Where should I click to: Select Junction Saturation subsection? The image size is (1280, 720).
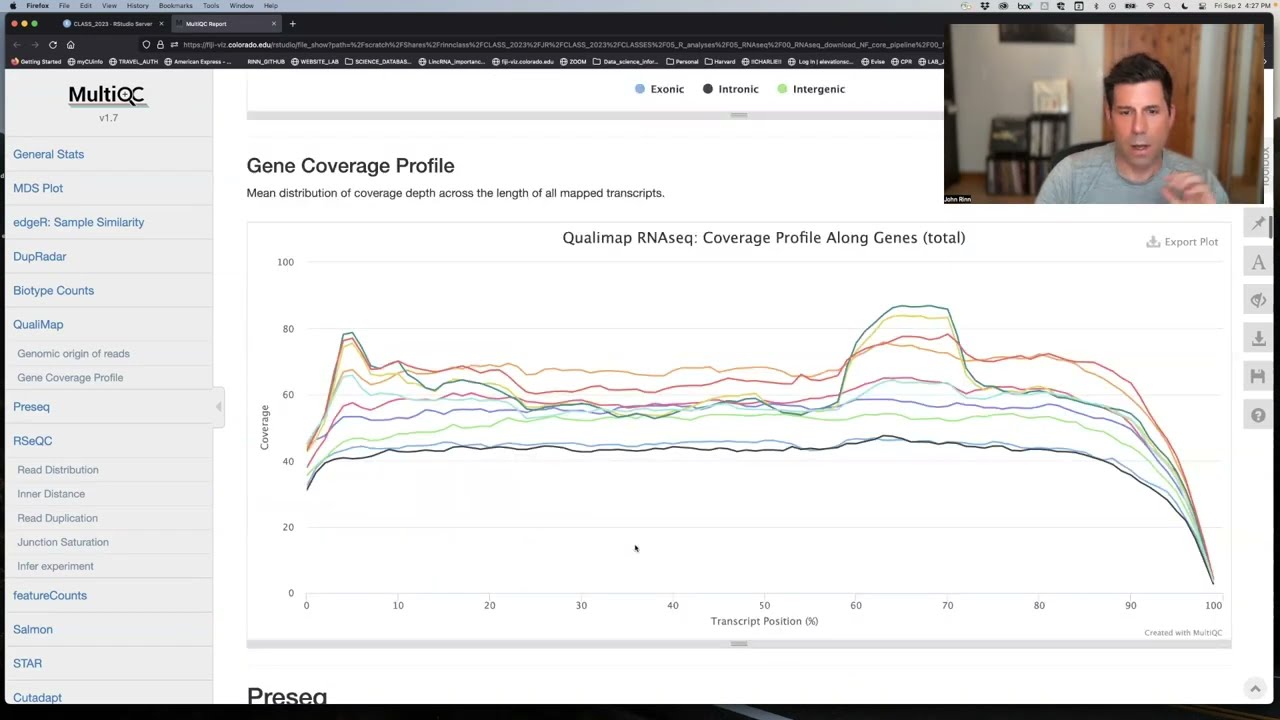point(63,541)
